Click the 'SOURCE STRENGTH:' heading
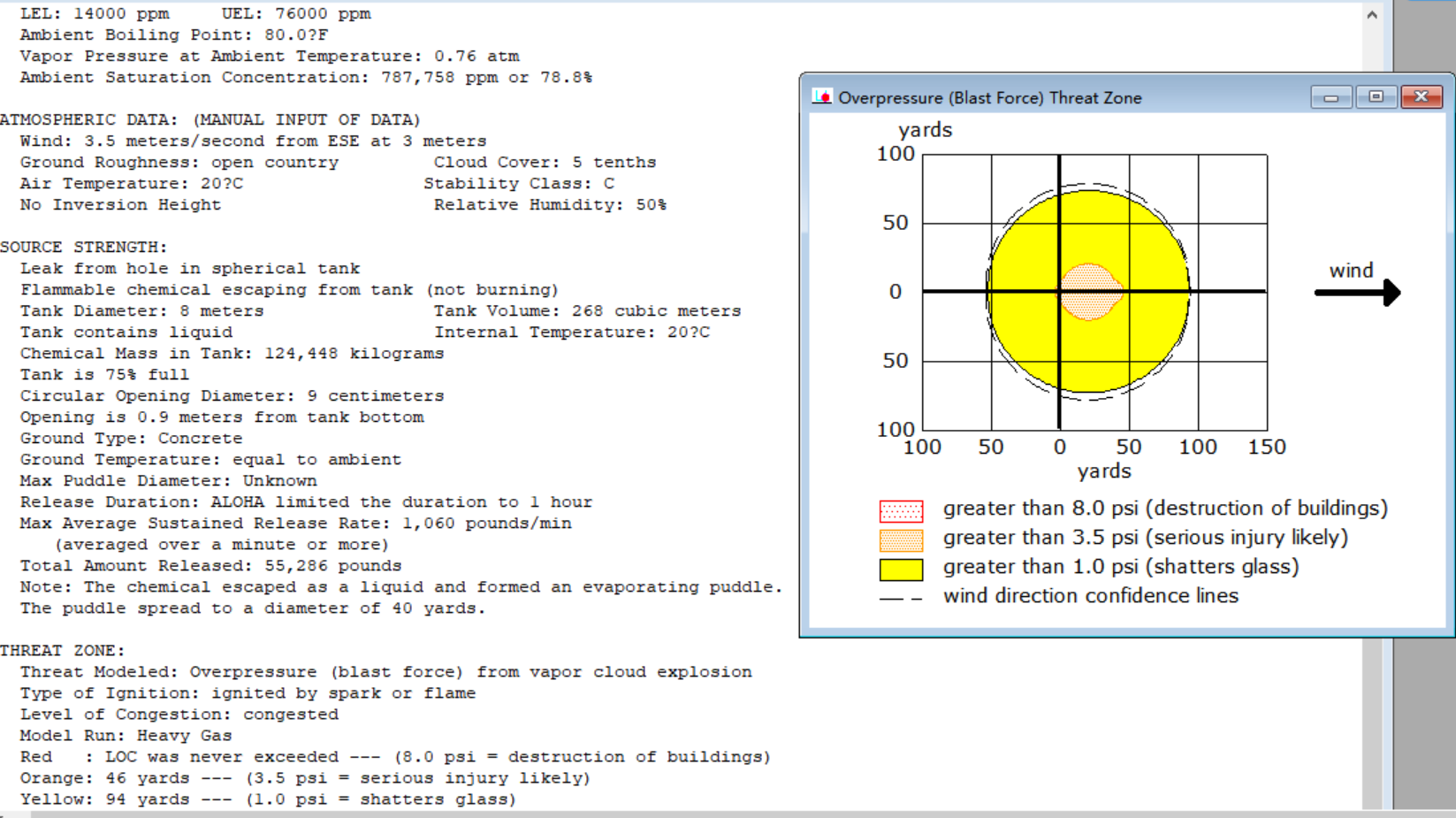1456x818 pixels. (x=84, y=248)
